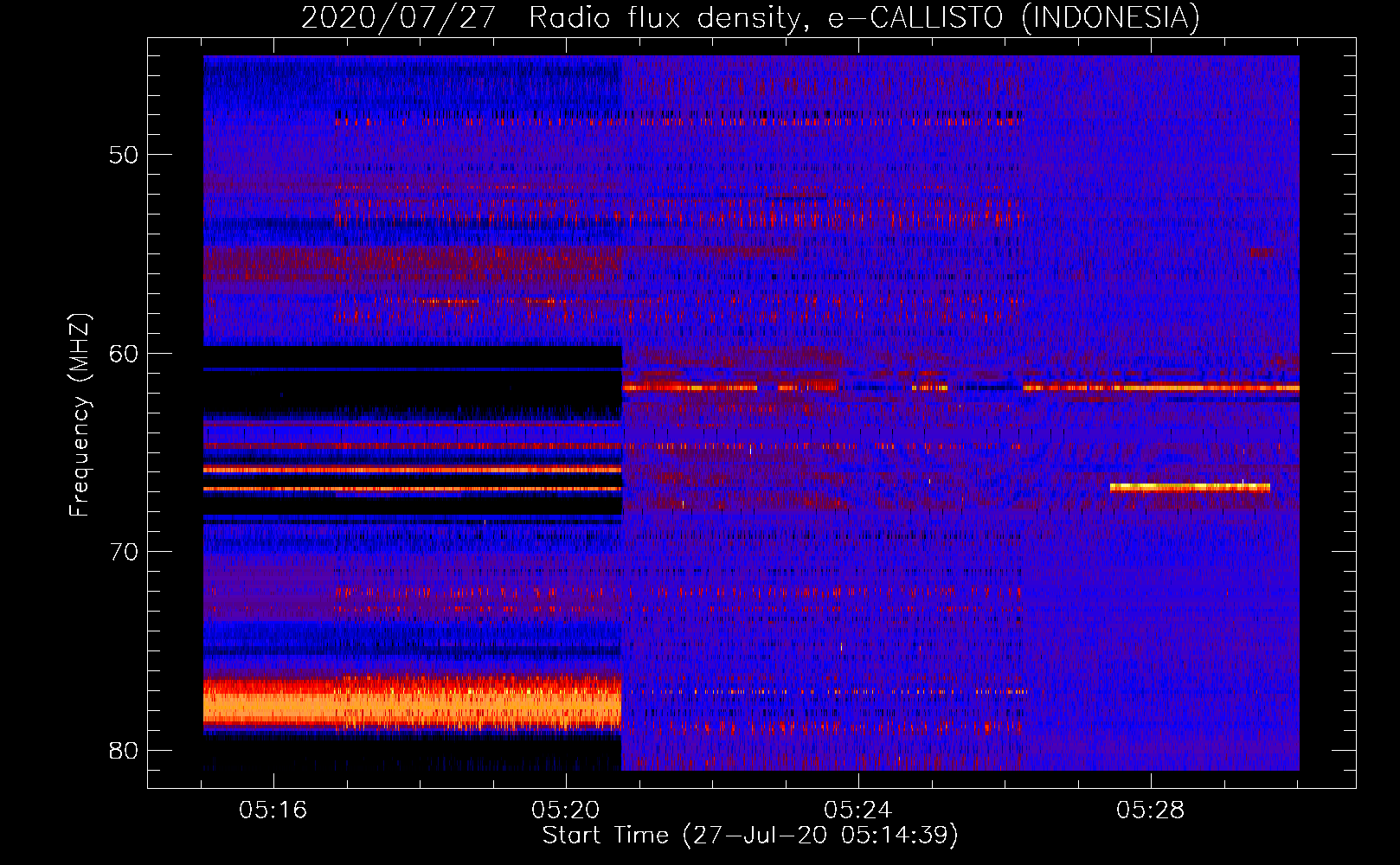Click the "50" frequency tick label
This screenshot has height=865, width=1400.
tap(124, 155)
